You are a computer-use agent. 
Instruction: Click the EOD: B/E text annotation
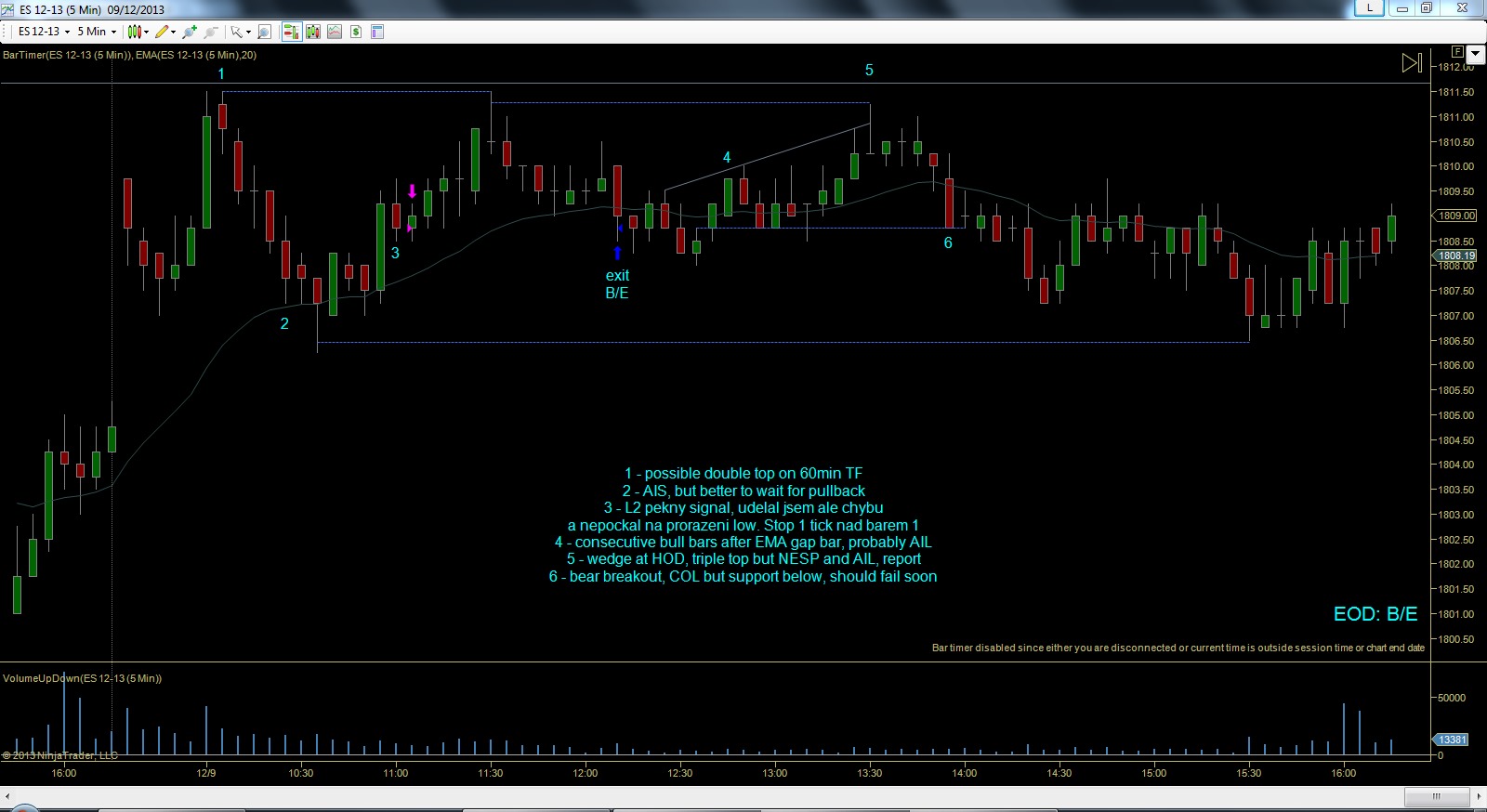pos(1375,614)
